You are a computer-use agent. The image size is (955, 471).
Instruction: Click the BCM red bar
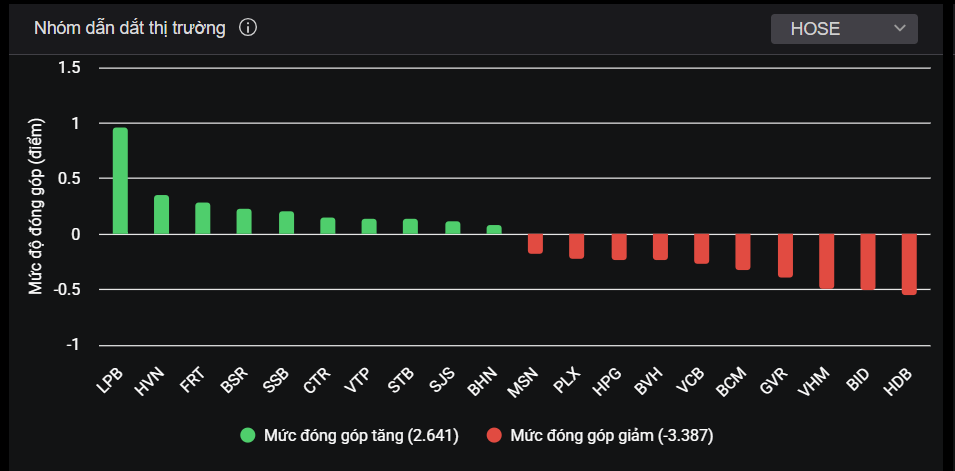743,252
